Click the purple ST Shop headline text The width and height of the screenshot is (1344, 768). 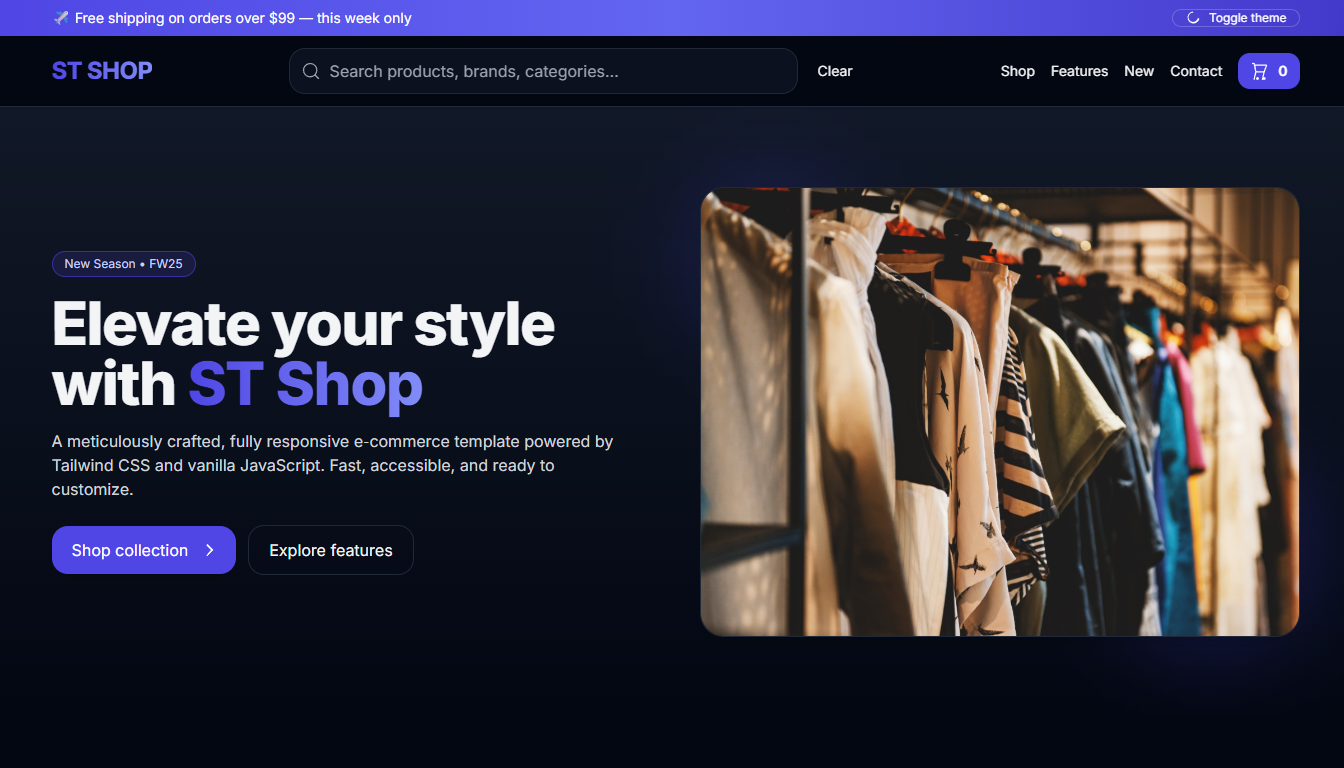[x=305, y=385]
